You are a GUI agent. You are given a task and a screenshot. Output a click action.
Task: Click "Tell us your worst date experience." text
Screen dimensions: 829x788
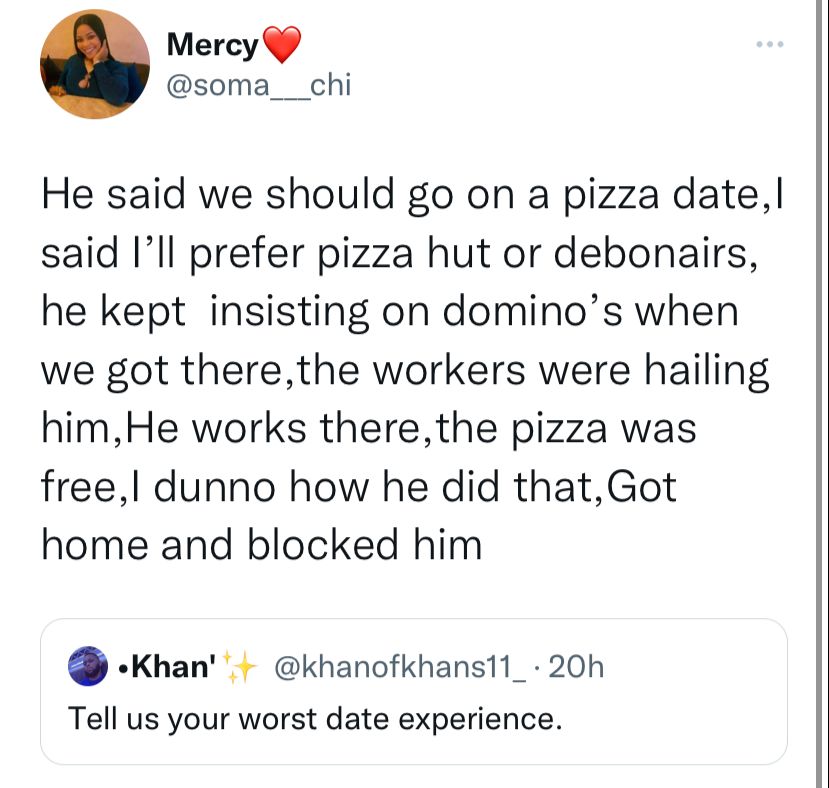coord(315,719)
